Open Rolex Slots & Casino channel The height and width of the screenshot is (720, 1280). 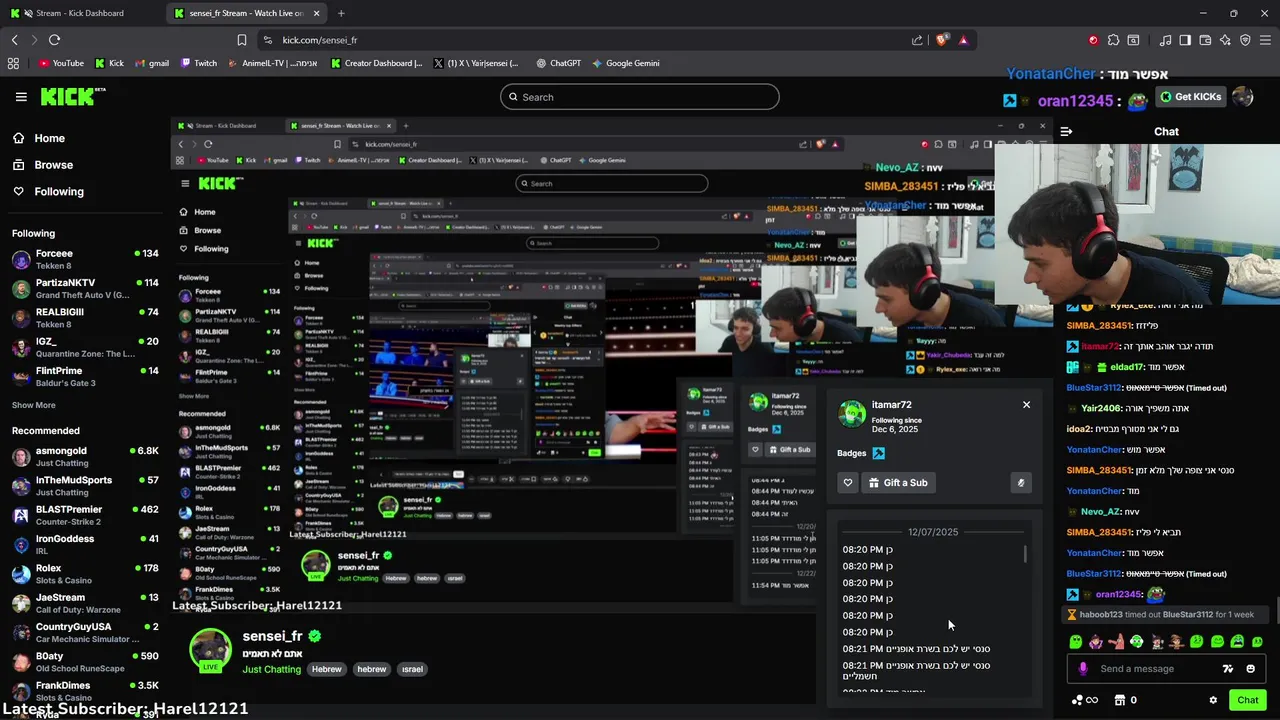[85, 574]
